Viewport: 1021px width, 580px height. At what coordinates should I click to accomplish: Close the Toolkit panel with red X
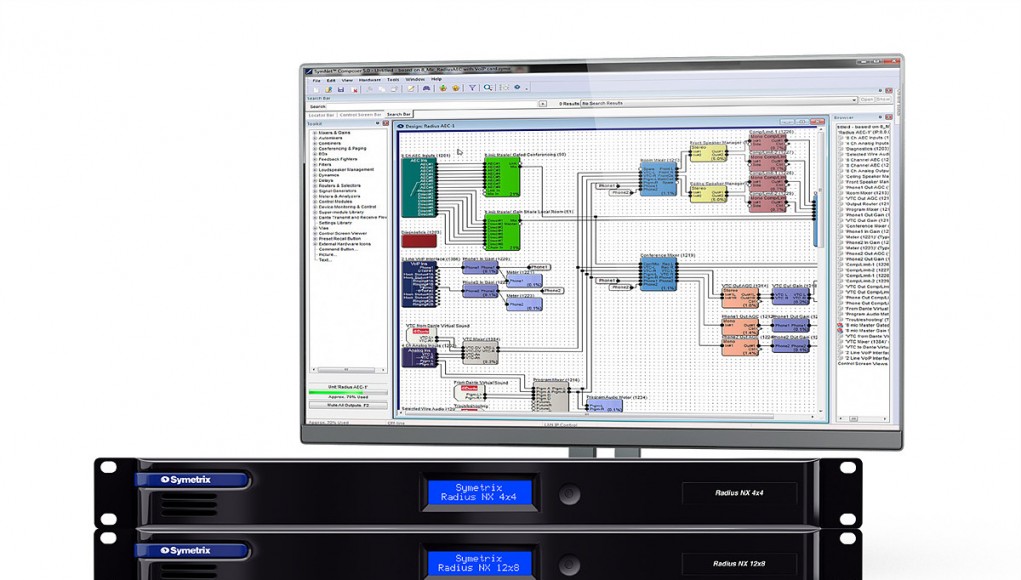pyautogui.click(x=384, y=124)
